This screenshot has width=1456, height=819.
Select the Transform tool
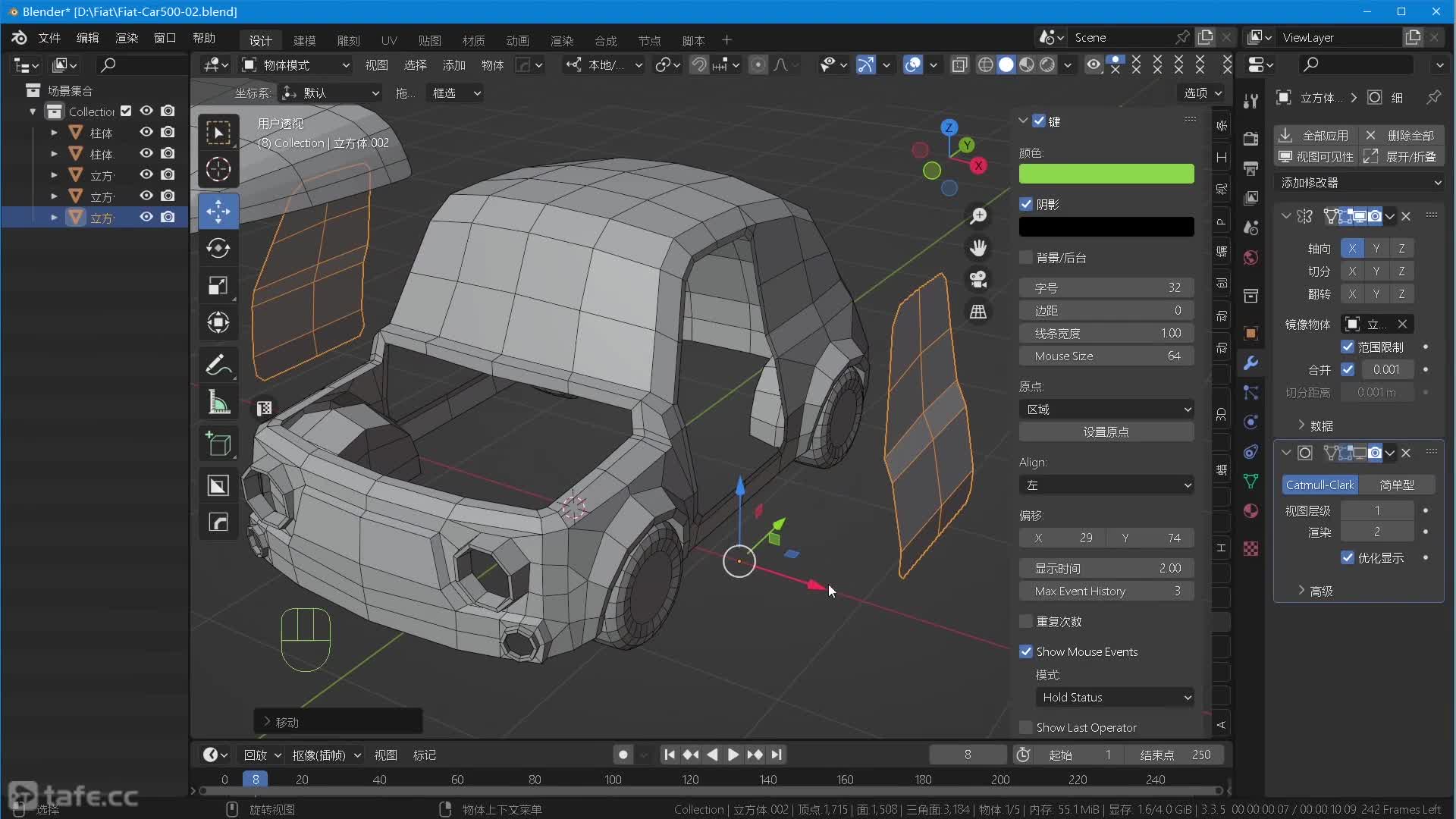(218, 323)
